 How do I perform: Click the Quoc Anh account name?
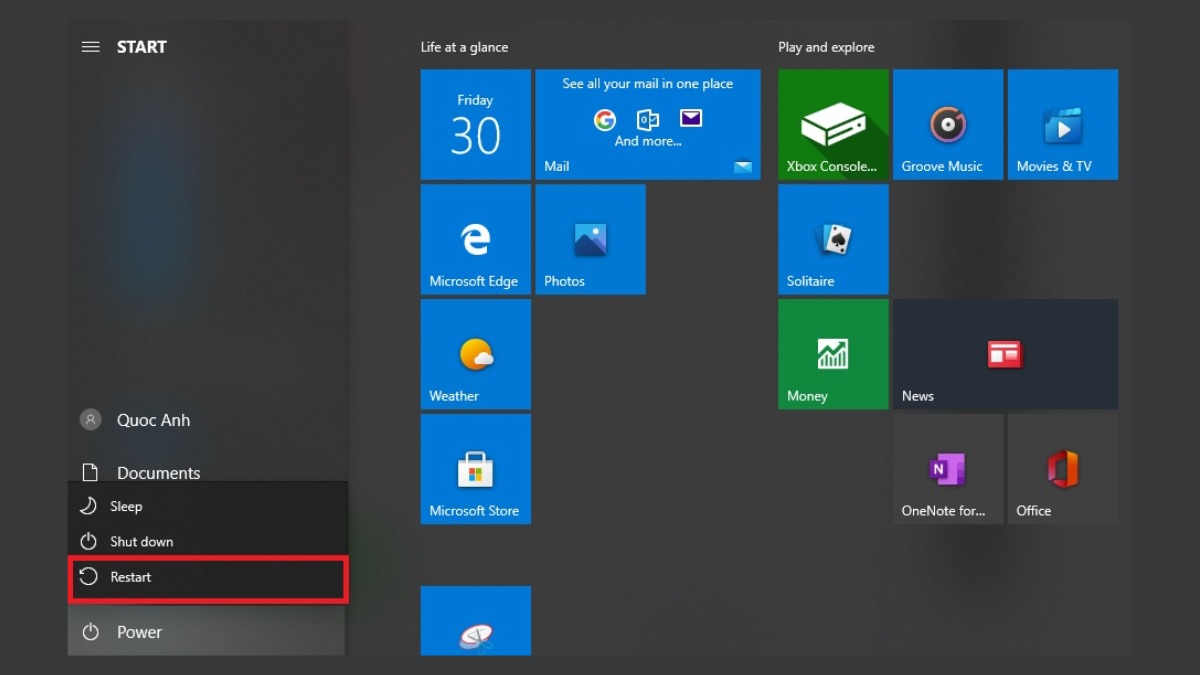point(153,420)
